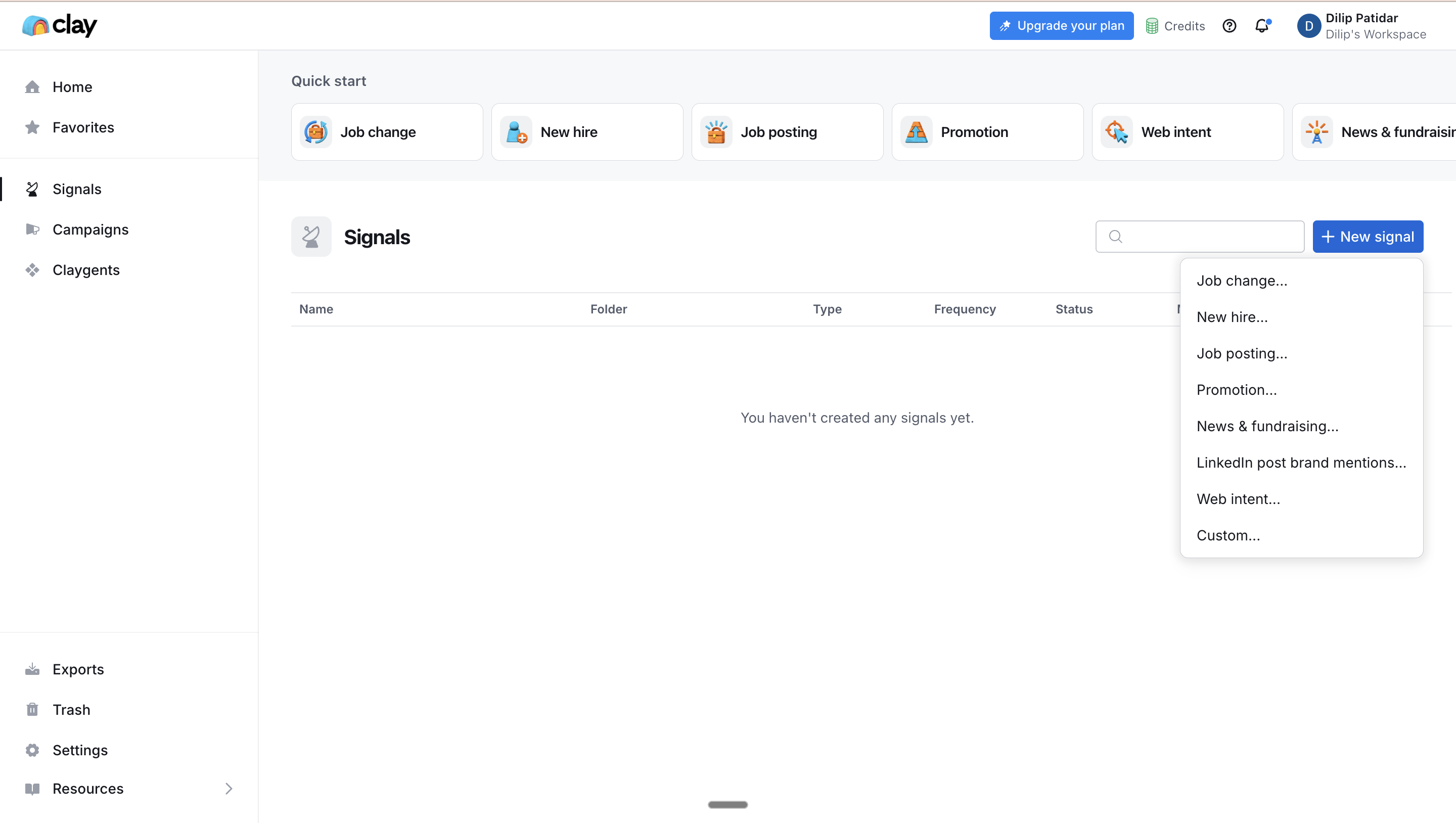
Task: Open Settings in the sidebar
Action: coord(80,750)
